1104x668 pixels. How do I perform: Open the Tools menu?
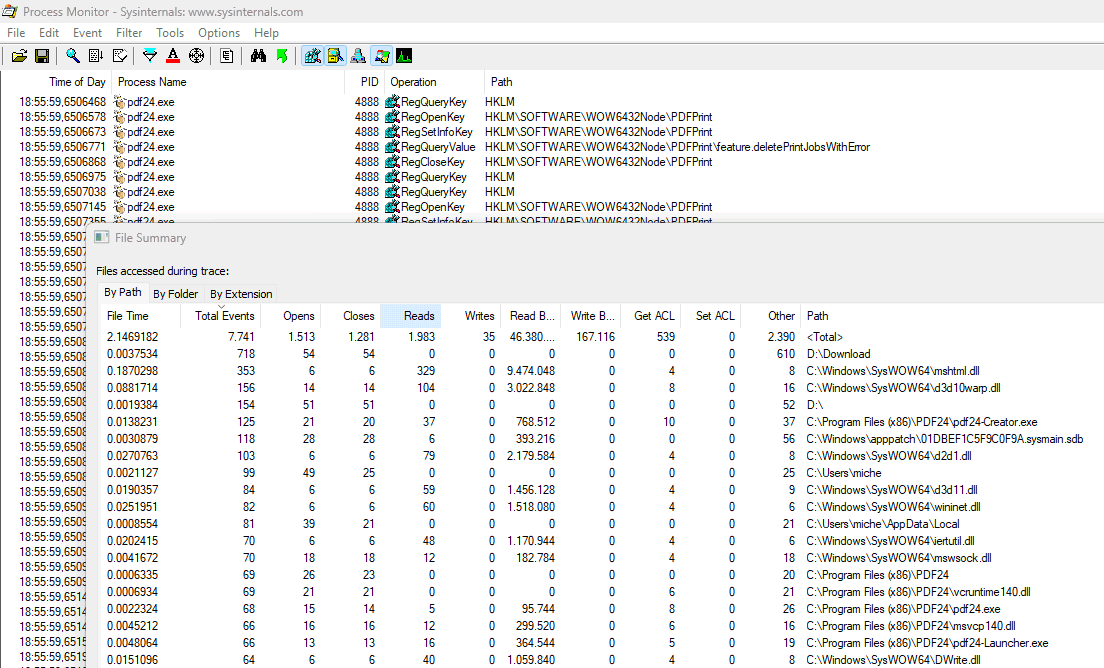click(170, 33)
